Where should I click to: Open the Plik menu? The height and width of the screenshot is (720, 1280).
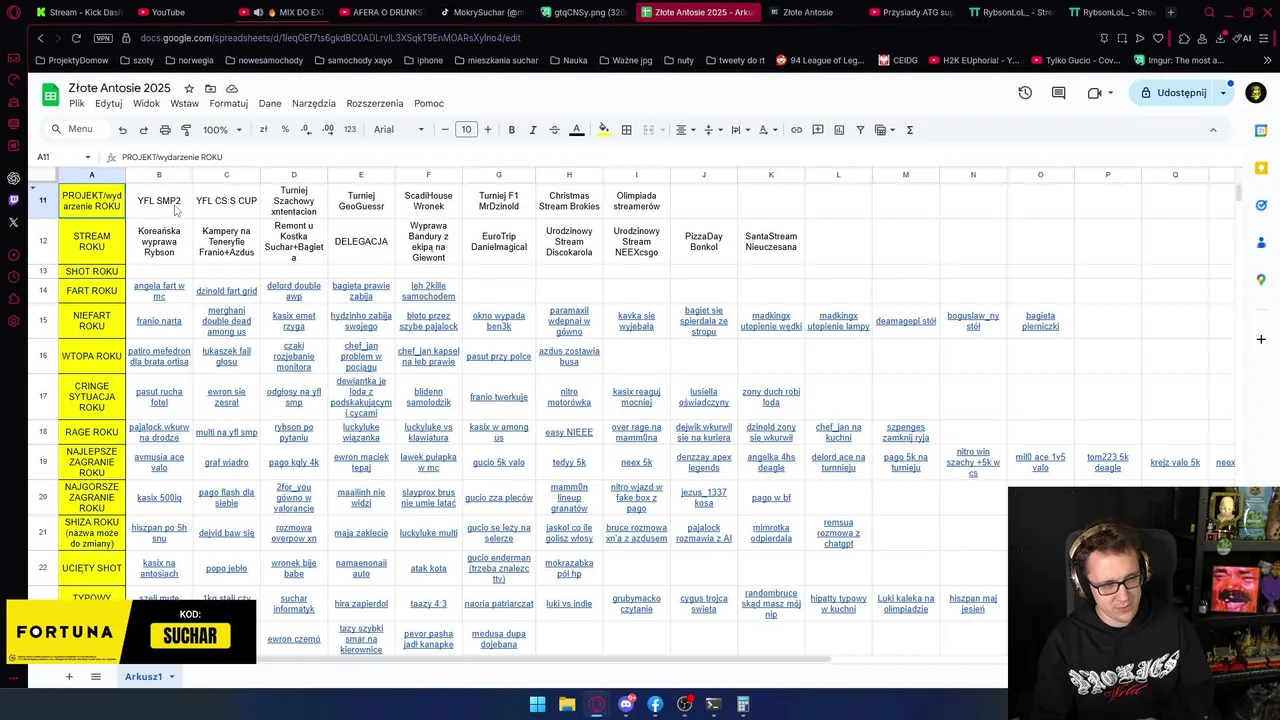click(x=76, y=104)
